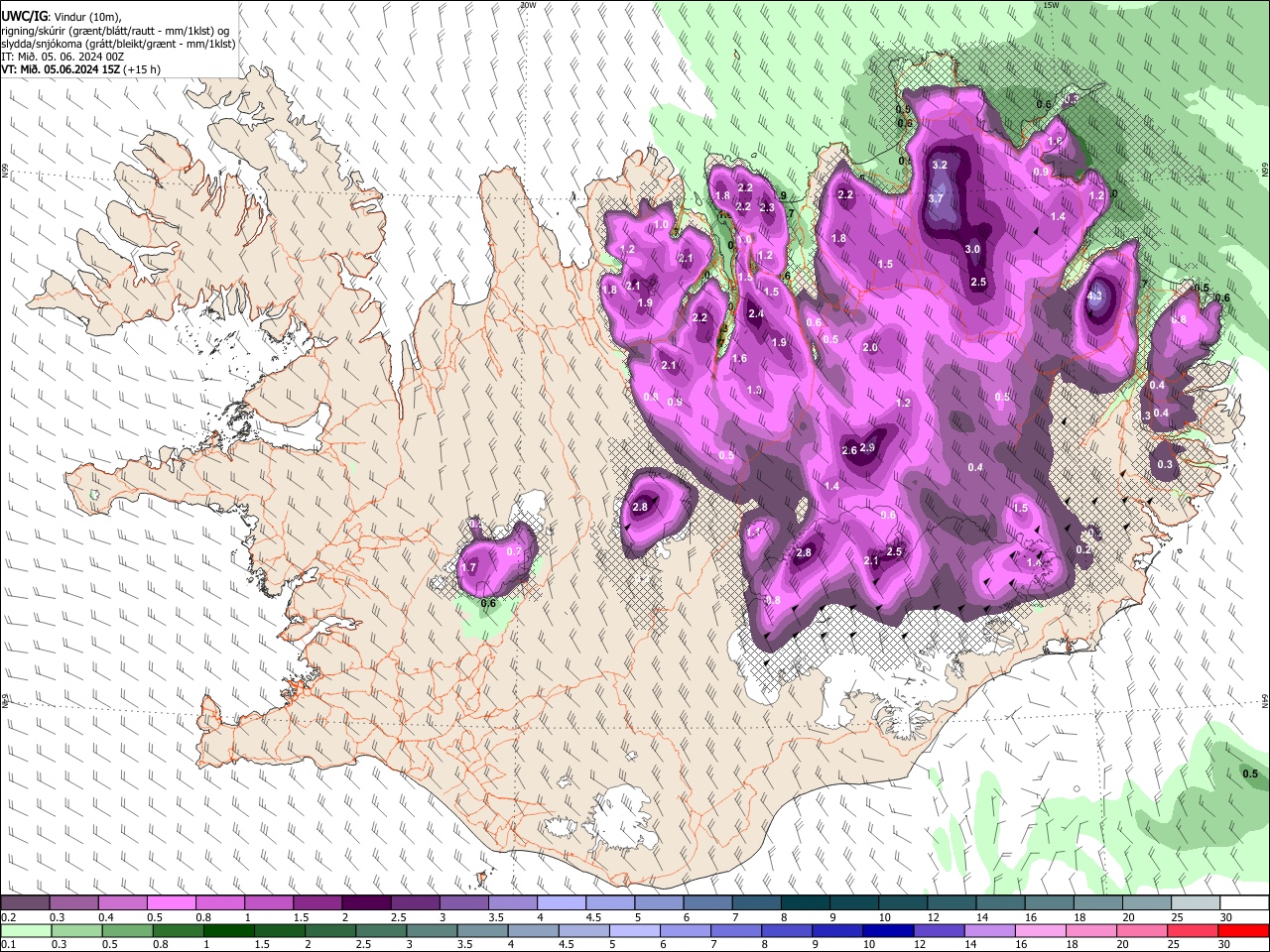Click the '3.7' precipitation value on the map
The image size is (1270, 952).
(x=936, y=198)
